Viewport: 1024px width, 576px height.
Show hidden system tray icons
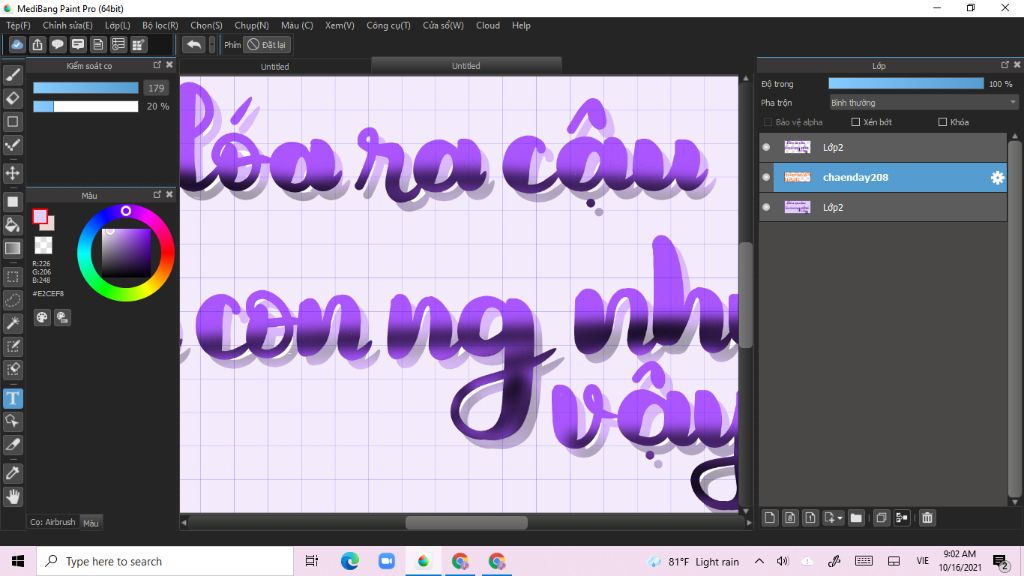point(759,561)
